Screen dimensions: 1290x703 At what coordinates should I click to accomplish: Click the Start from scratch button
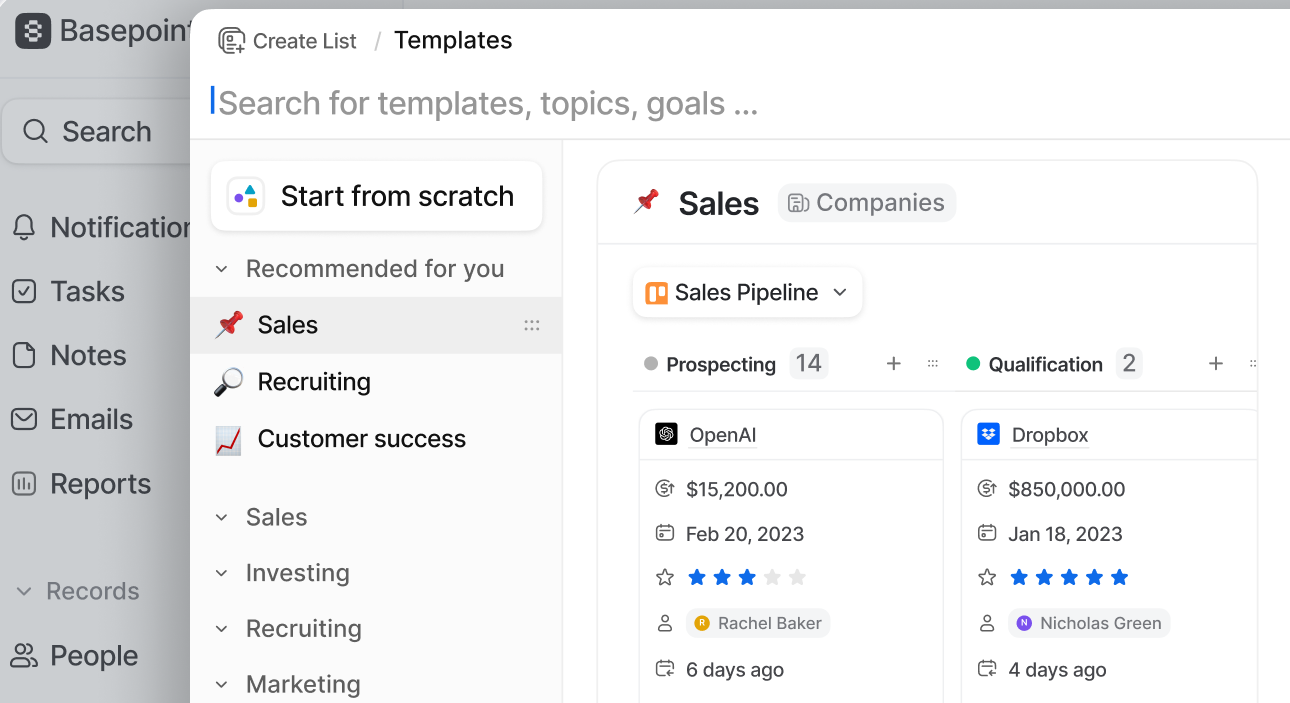(x=377, y=196)
